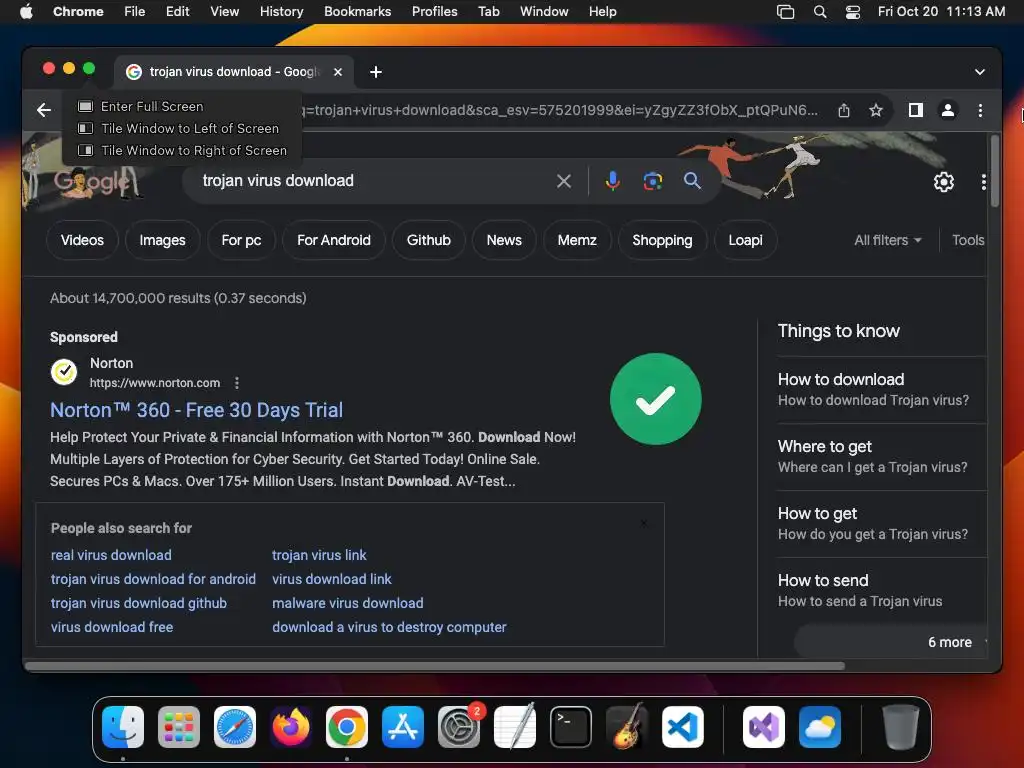Open Chrome's three-dot menu

click(x=980, y=110)
